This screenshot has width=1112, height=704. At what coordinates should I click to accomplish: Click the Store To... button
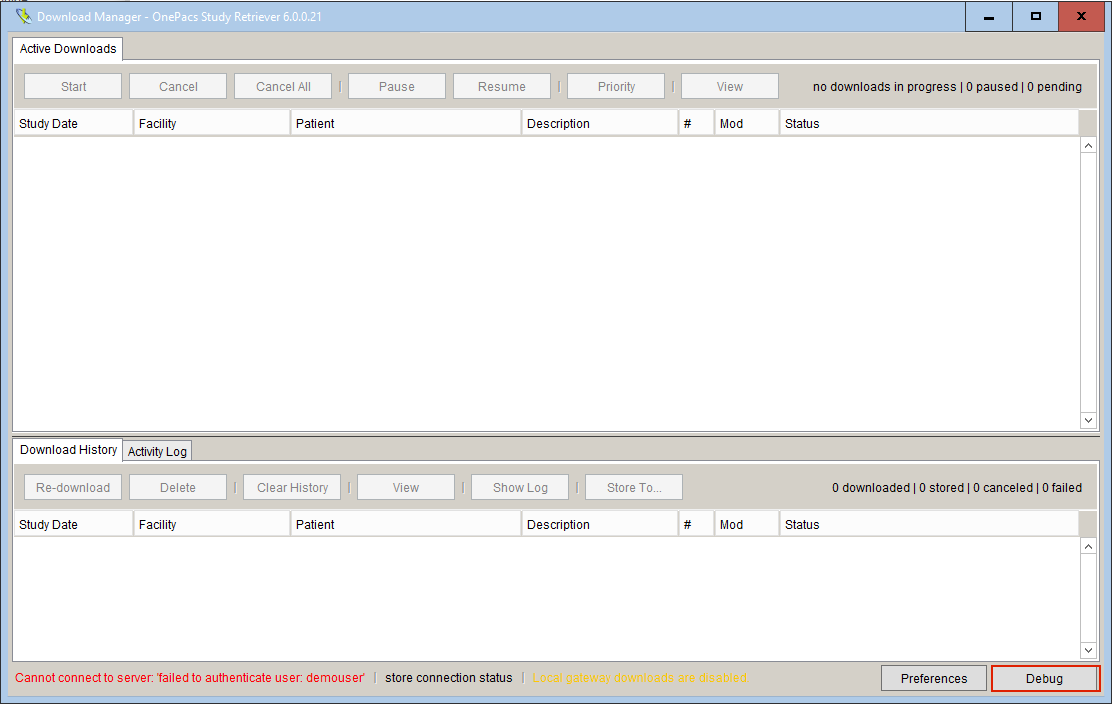[634, 488]
